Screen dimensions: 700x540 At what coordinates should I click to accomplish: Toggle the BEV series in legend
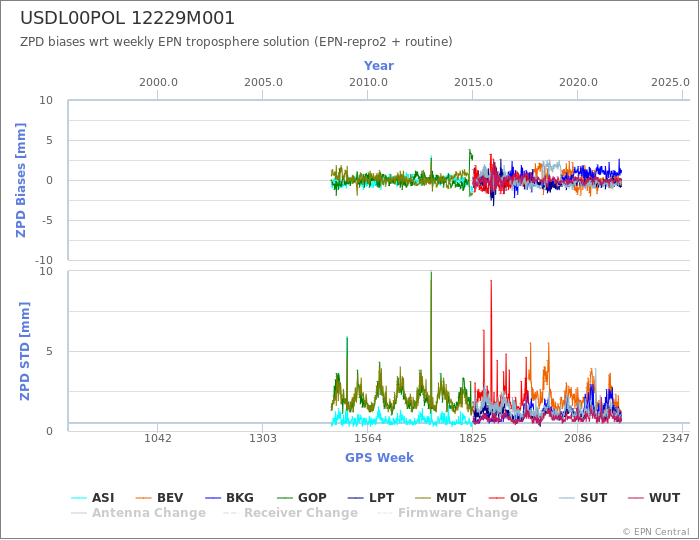point(159,498)
